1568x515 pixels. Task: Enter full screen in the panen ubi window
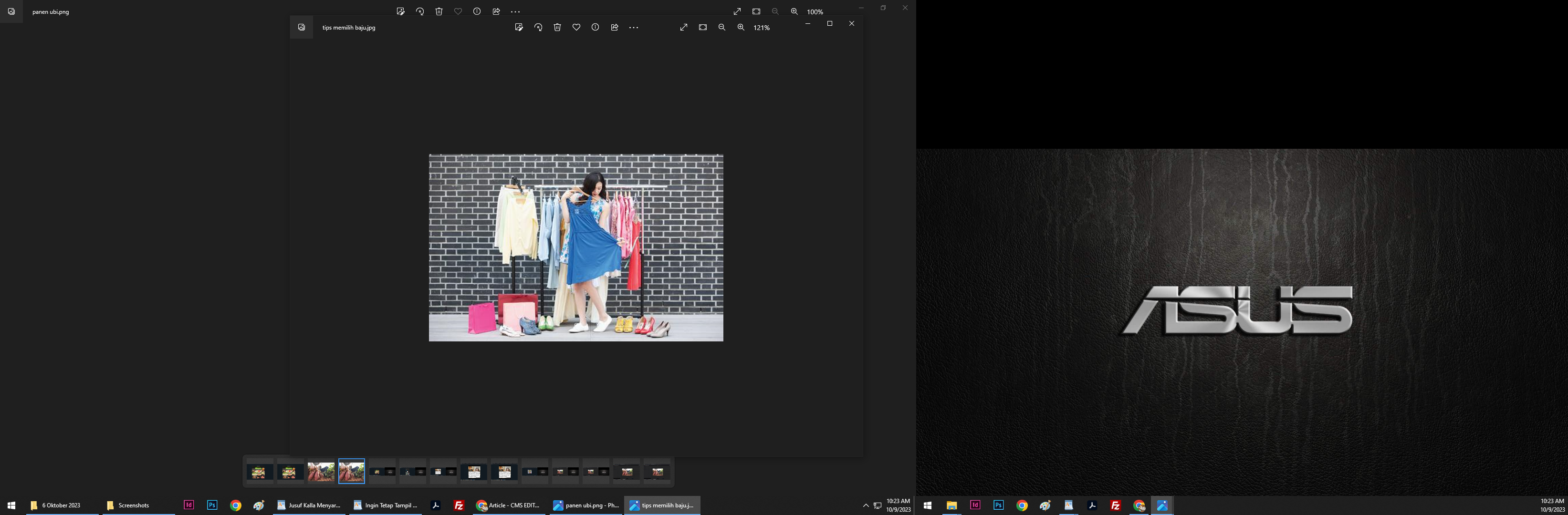pos(737,11)
